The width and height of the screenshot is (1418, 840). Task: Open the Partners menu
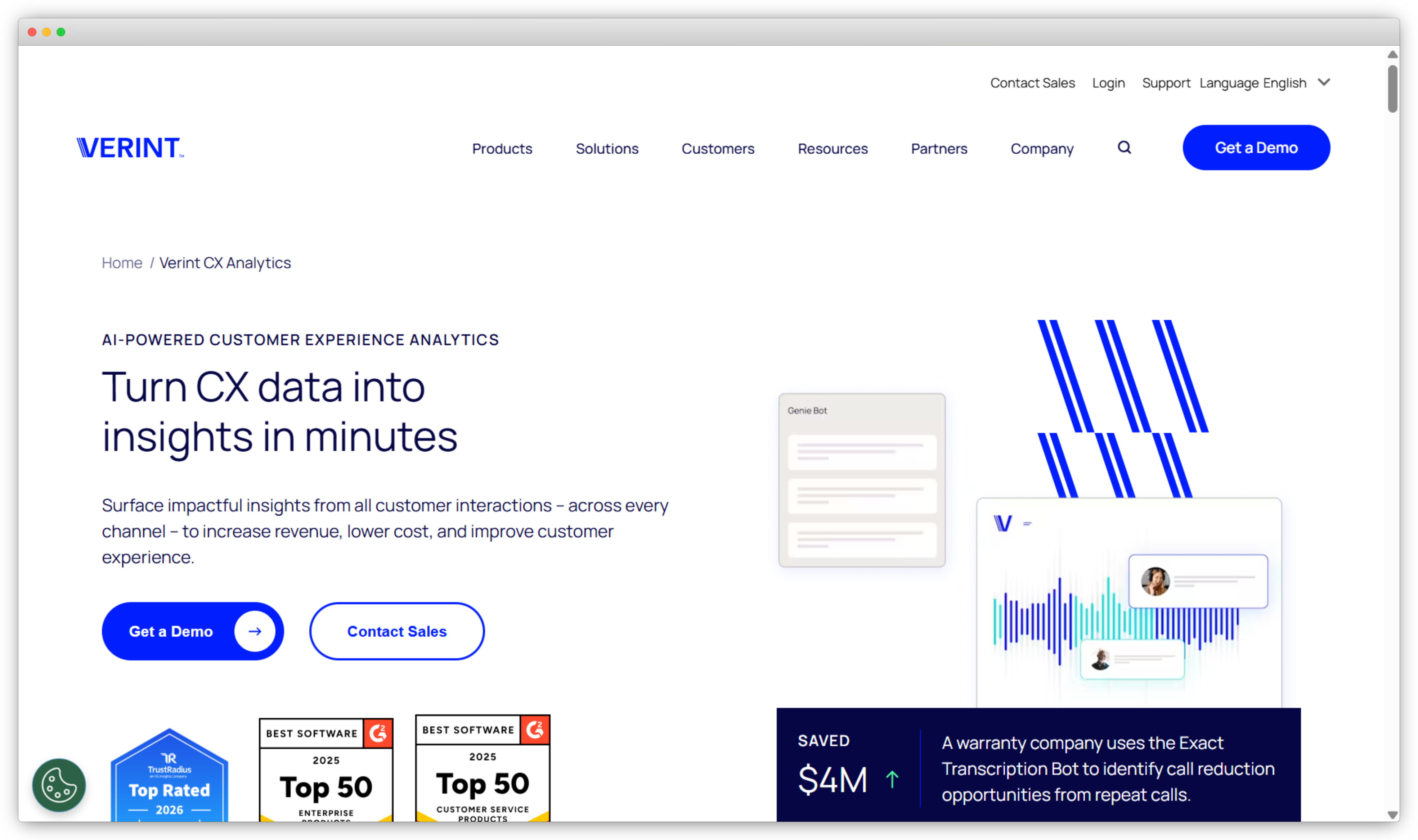pos(939,148)
